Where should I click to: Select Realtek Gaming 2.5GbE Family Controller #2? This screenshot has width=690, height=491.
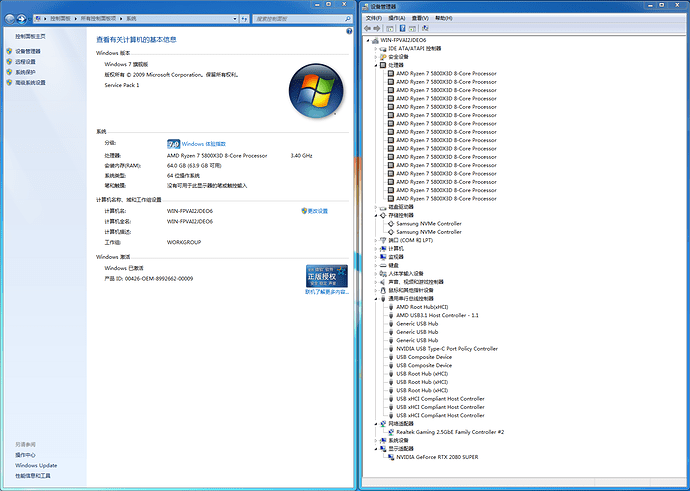pos(450,432)
